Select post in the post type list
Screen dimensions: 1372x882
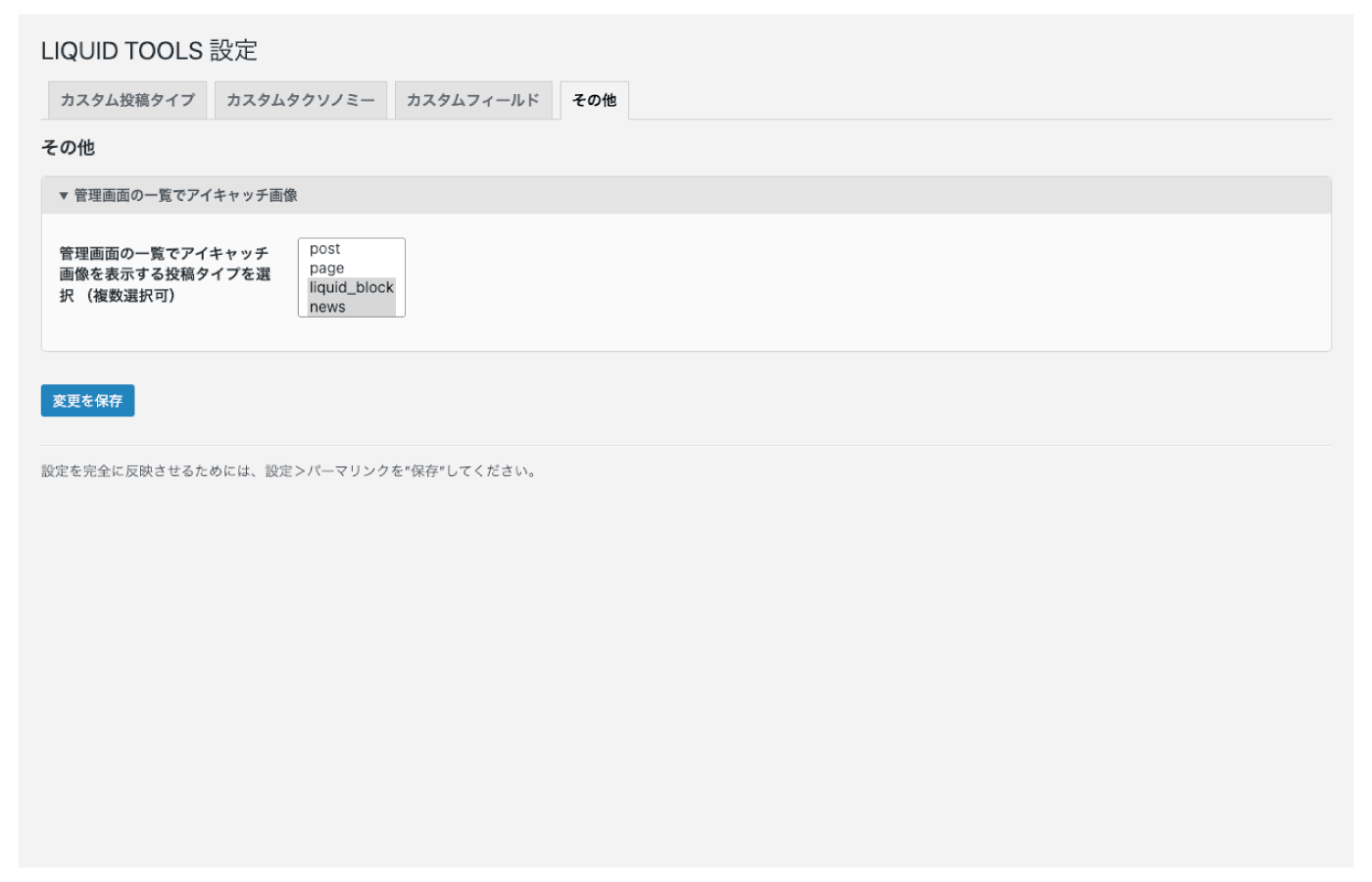pos(352,249)
